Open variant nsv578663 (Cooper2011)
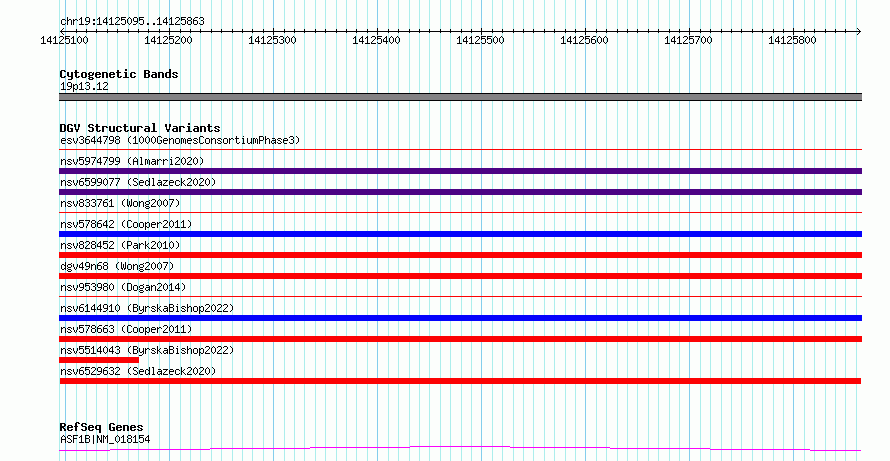Image resolution: width=890 pixels, height=461 pixels. click(x=126, y=329)
